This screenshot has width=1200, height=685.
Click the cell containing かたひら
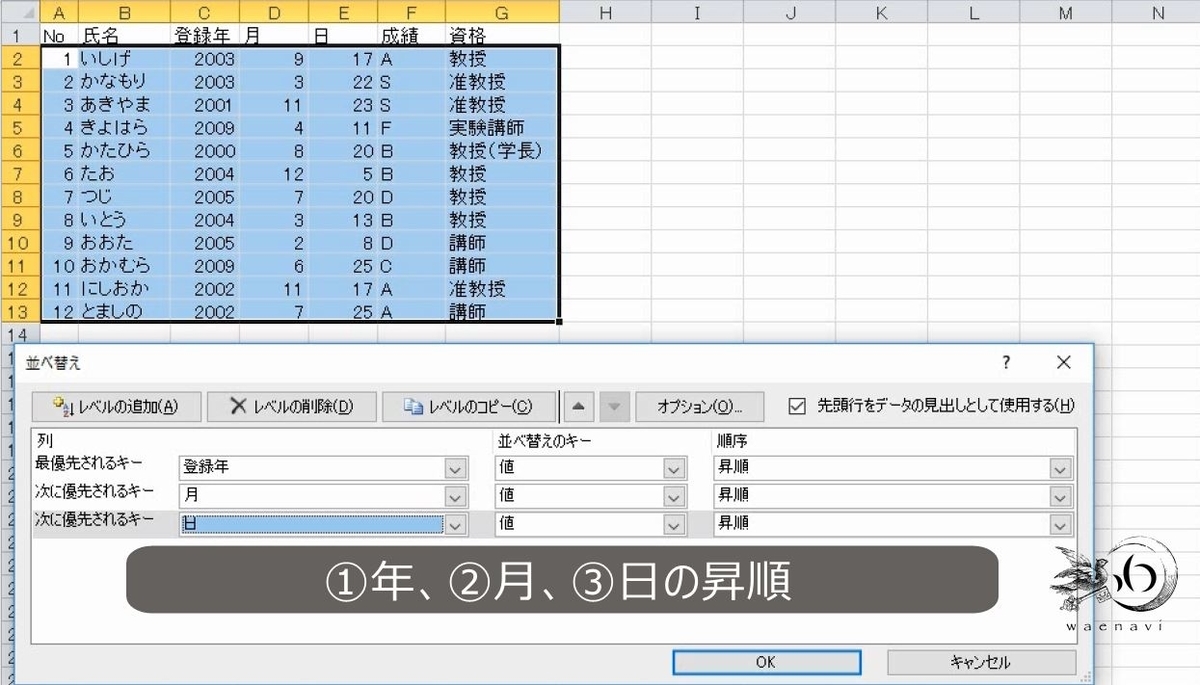coord(123,150)
